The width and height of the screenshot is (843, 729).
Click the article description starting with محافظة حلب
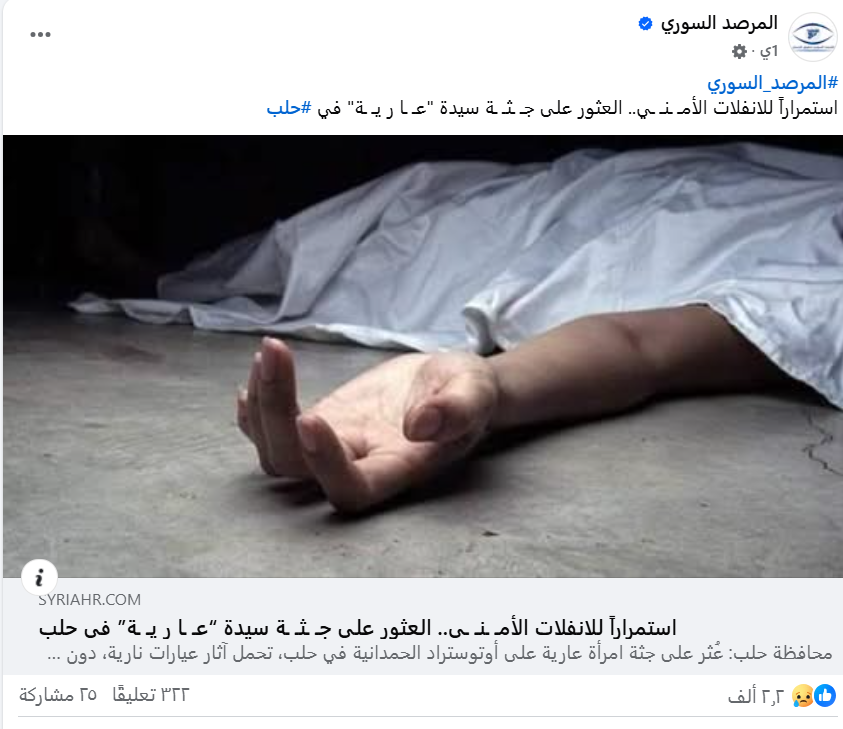[x=440, y=654]
